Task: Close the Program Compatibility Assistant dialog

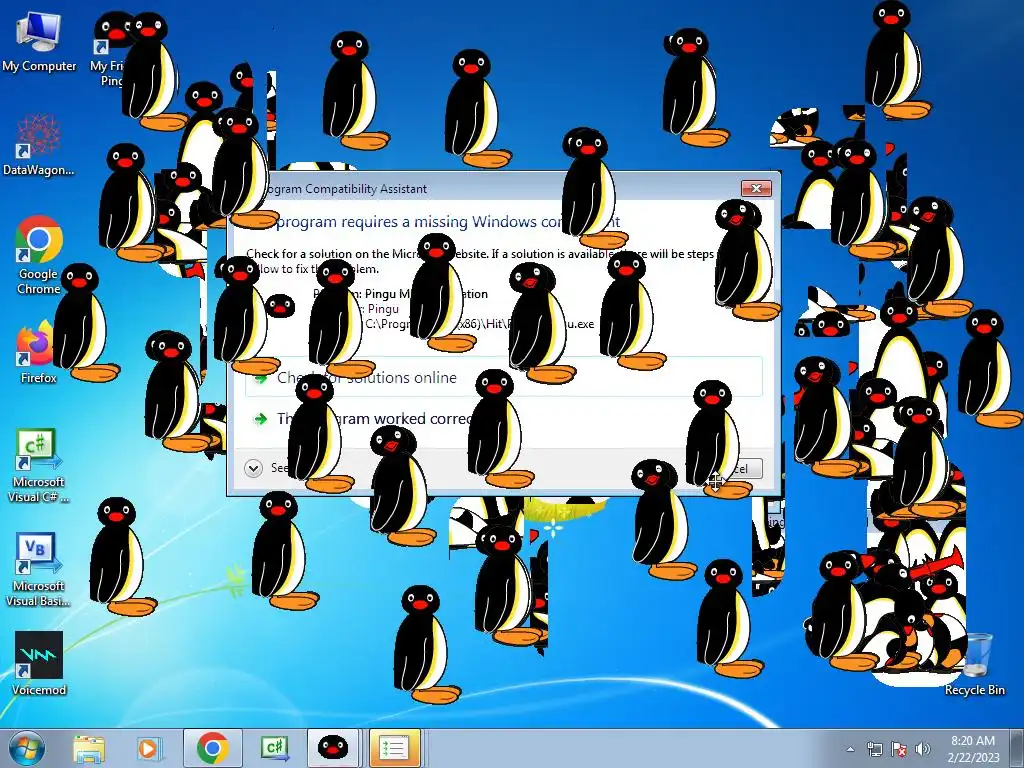Action: click(x=756, y=188)
